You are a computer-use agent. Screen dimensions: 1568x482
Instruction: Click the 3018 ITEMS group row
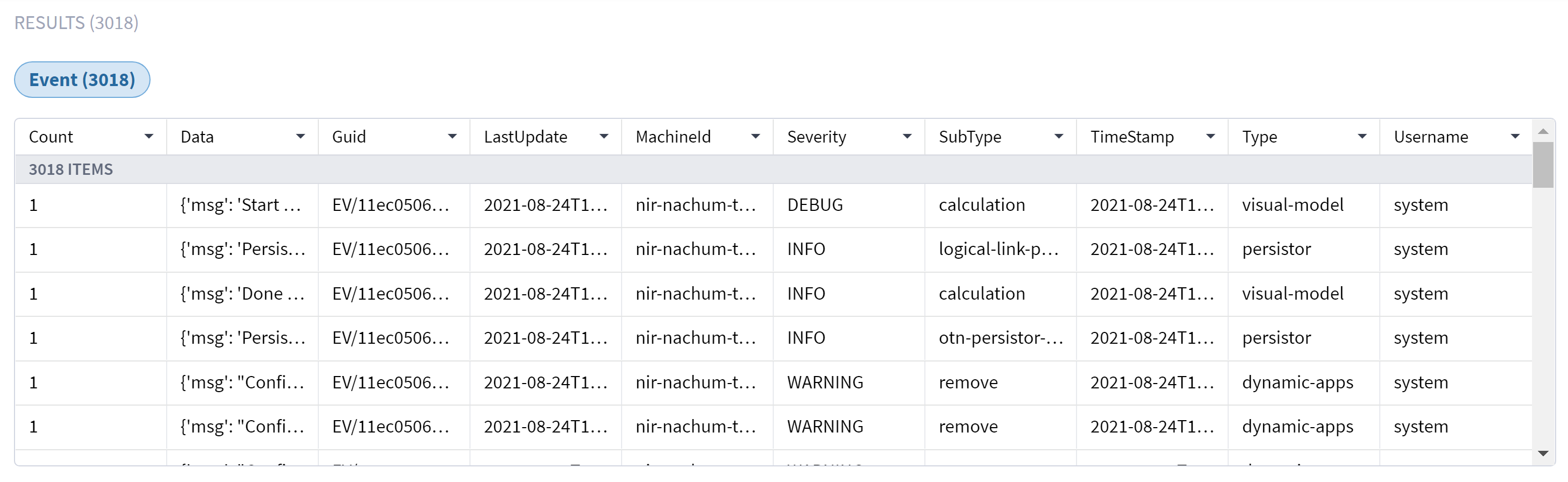(773, 169)
